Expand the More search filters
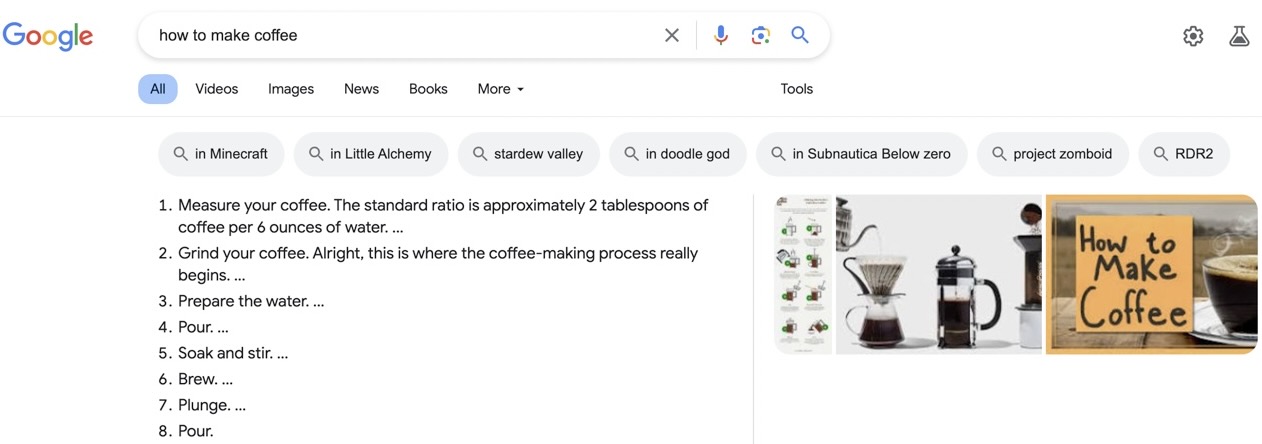The height and width of the screenshot is (444, 1262). click(500, 89)
